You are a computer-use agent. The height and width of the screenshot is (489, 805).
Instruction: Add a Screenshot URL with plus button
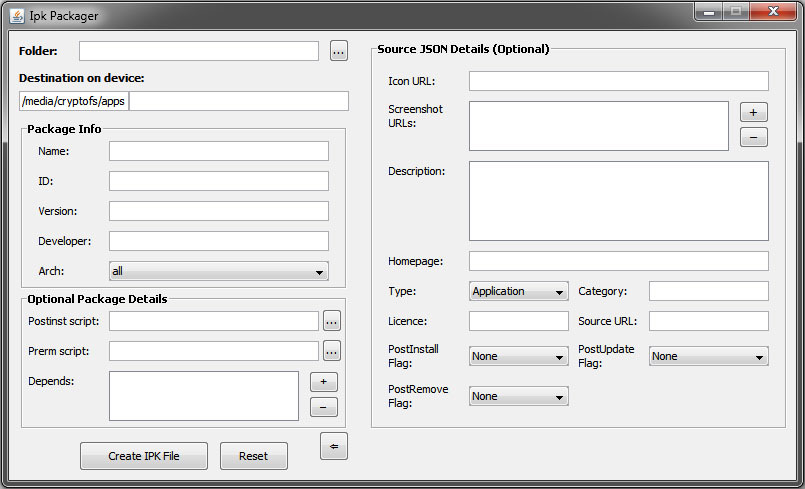pyautogui.click(x=753, y=112)
